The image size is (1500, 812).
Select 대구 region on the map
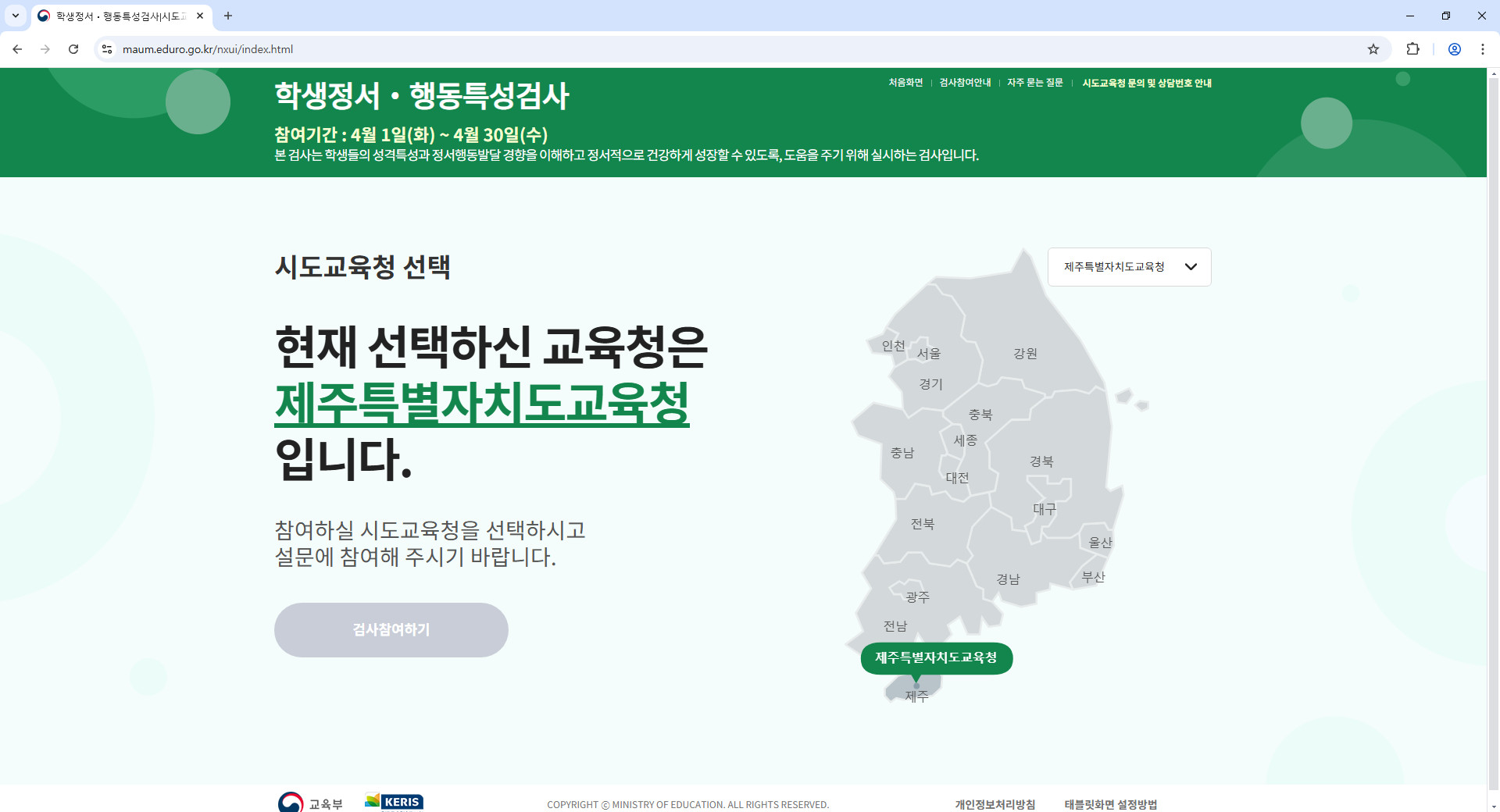(1045, 509)
